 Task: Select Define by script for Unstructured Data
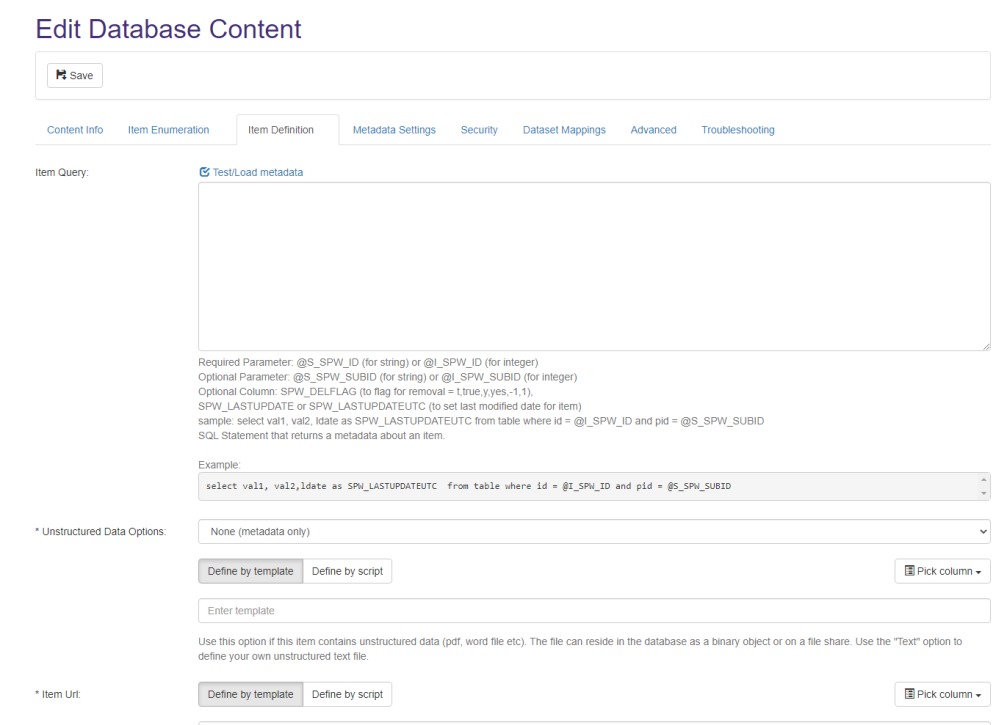(x=347, y=571)
